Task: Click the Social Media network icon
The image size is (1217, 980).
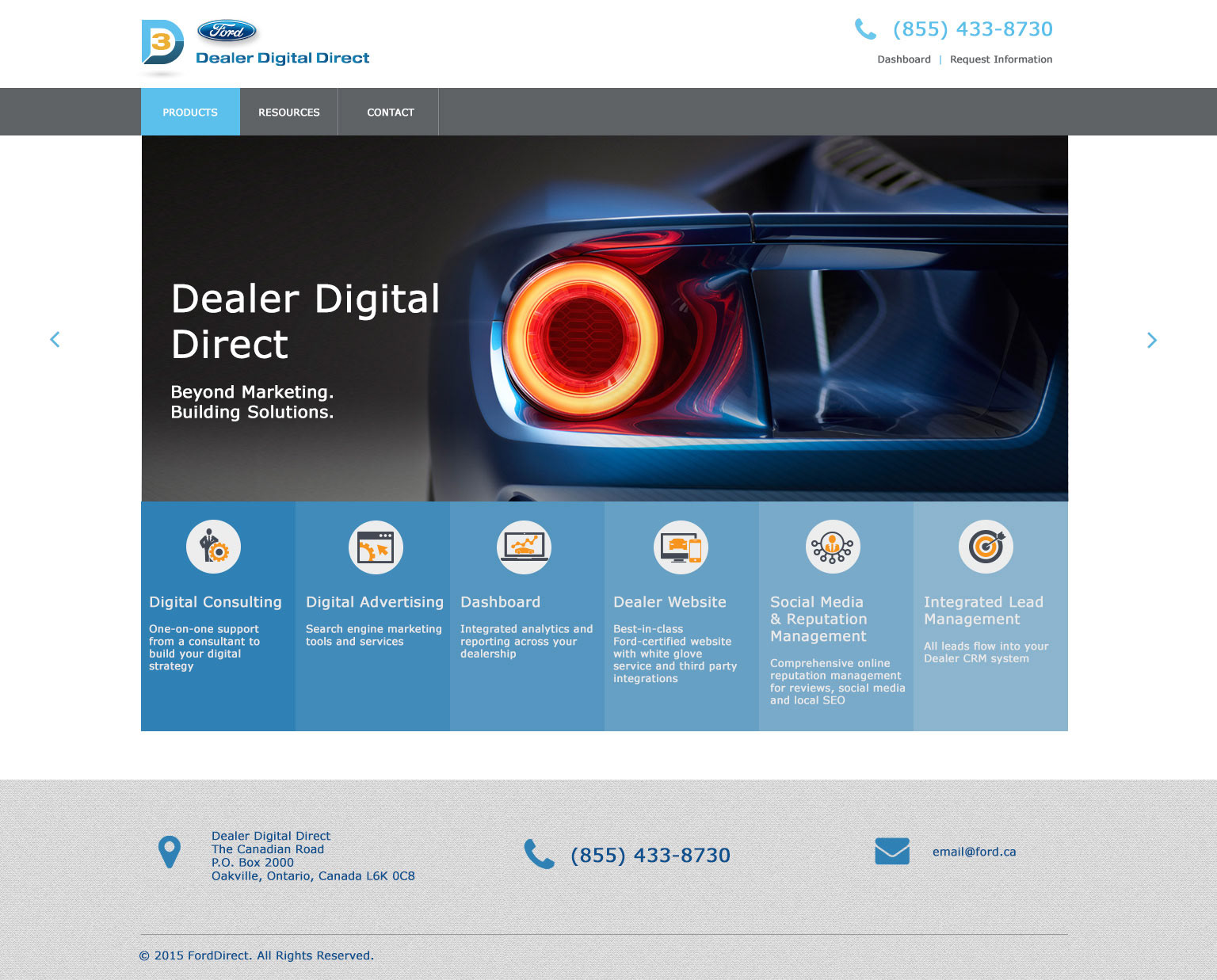Action: 833,547
